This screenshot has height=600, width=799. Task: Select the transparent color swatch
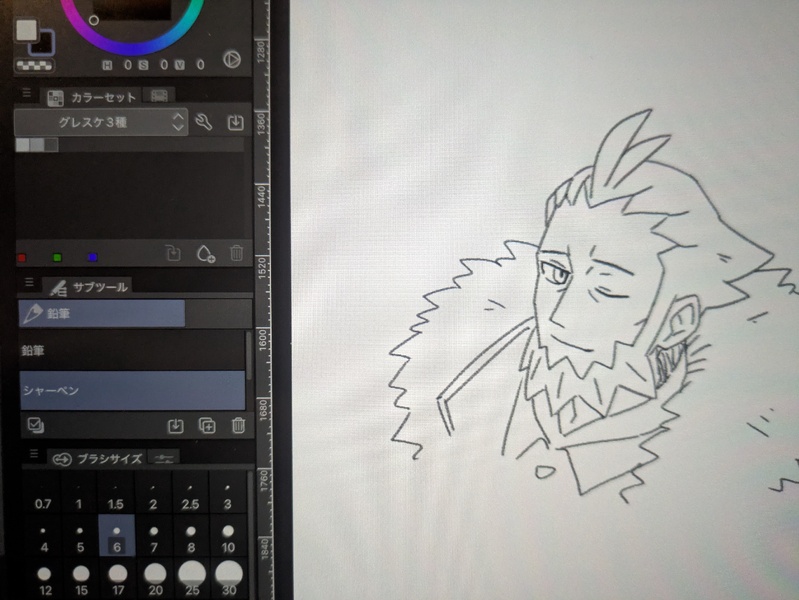[x=35, y=66]
